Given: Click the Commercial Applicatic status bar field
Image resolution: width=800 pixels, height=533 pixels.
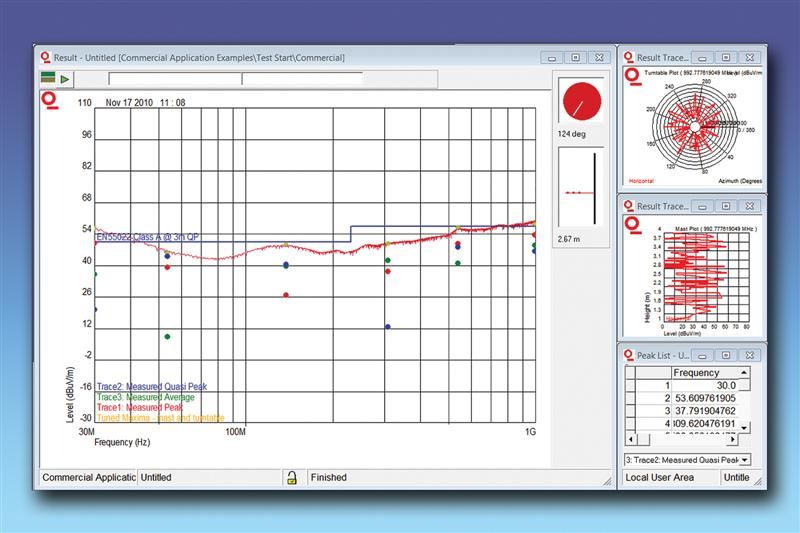Looking at the screenshot, I should tap(88, 477).
